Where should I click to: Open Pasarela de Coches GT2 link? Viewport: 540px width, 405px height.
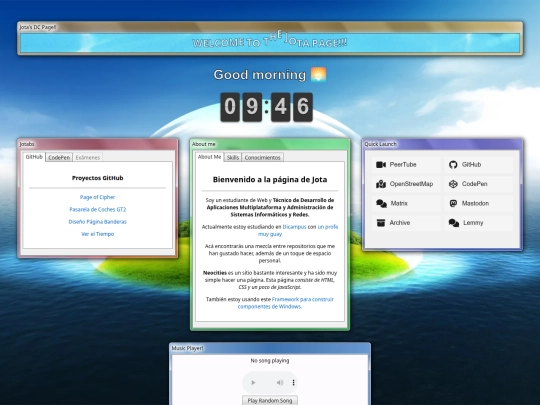tap(97, 209)
